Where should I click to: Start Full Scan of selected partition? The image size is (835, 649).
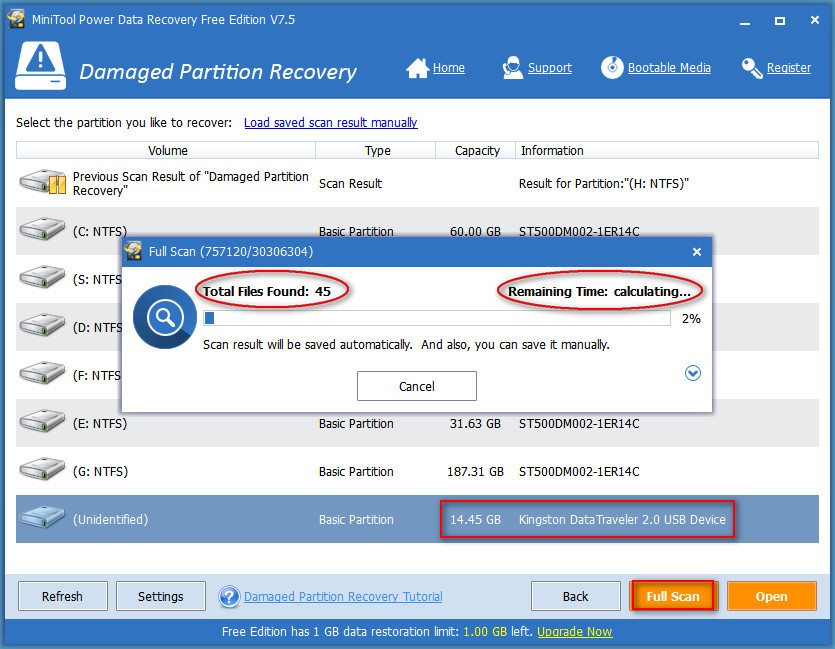673,596
